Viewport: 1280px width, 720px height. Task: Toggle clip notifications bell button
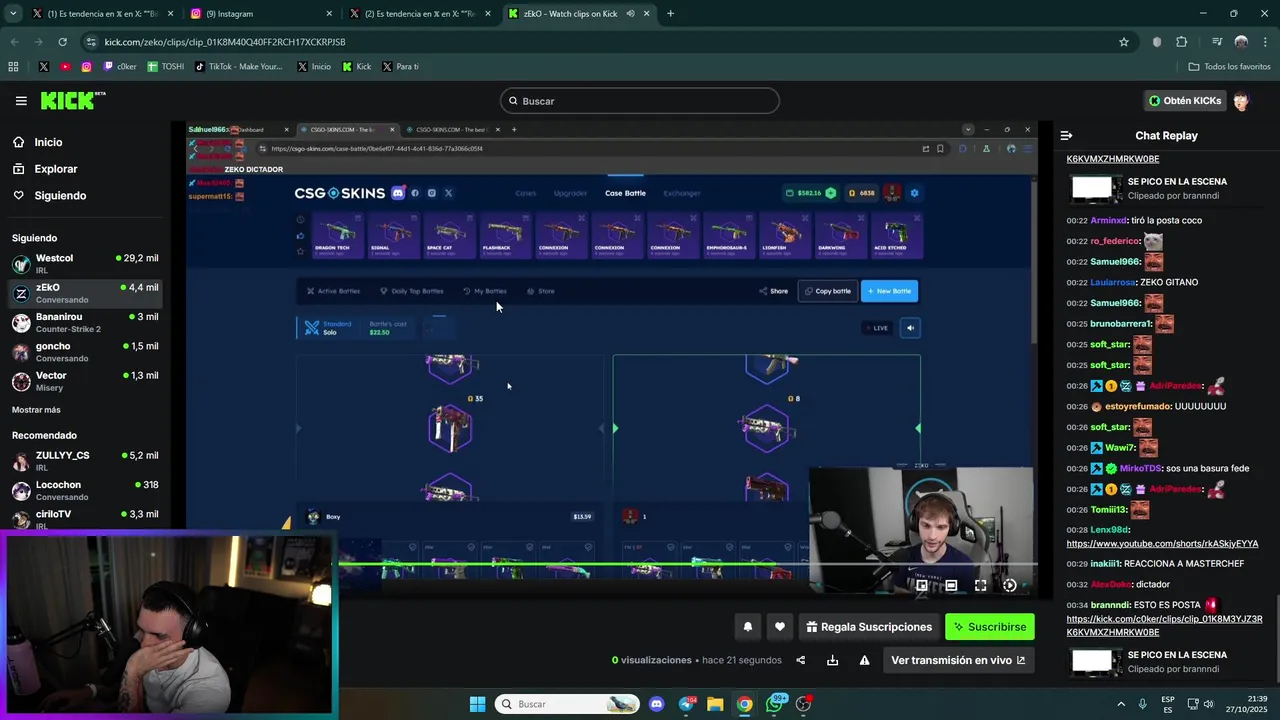[x=747, y=627]
